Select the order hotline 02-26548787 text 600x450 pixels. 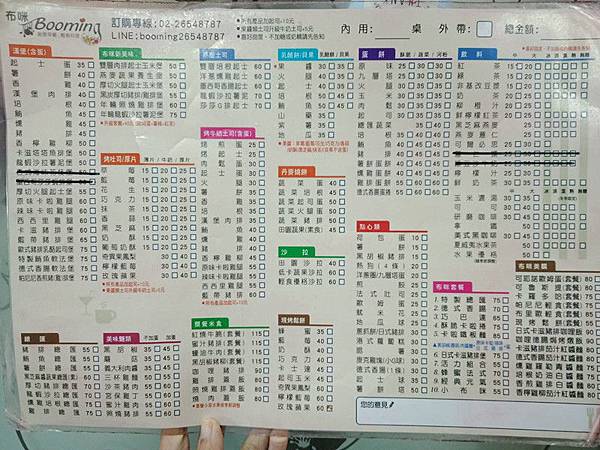pos(166,24)
